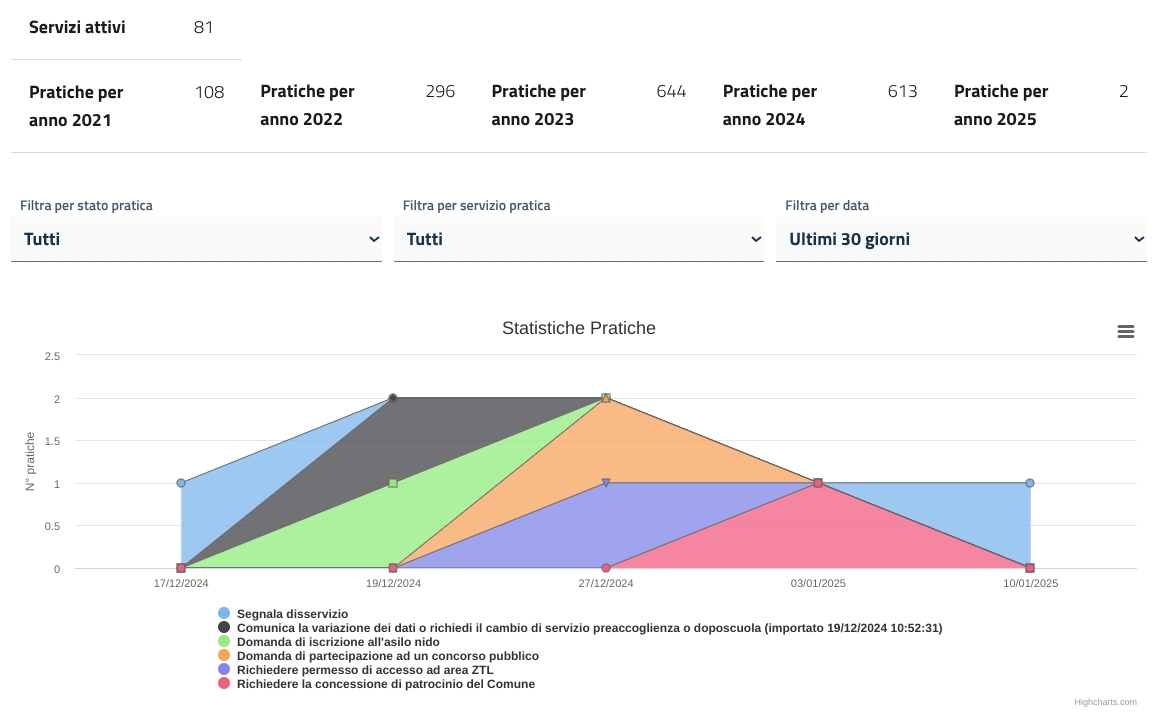Click green square marker at 19/12/2024
Image resolution: width=1160 pixels, height=715 pixels.
pyautogui.click(x=393, y=483)
